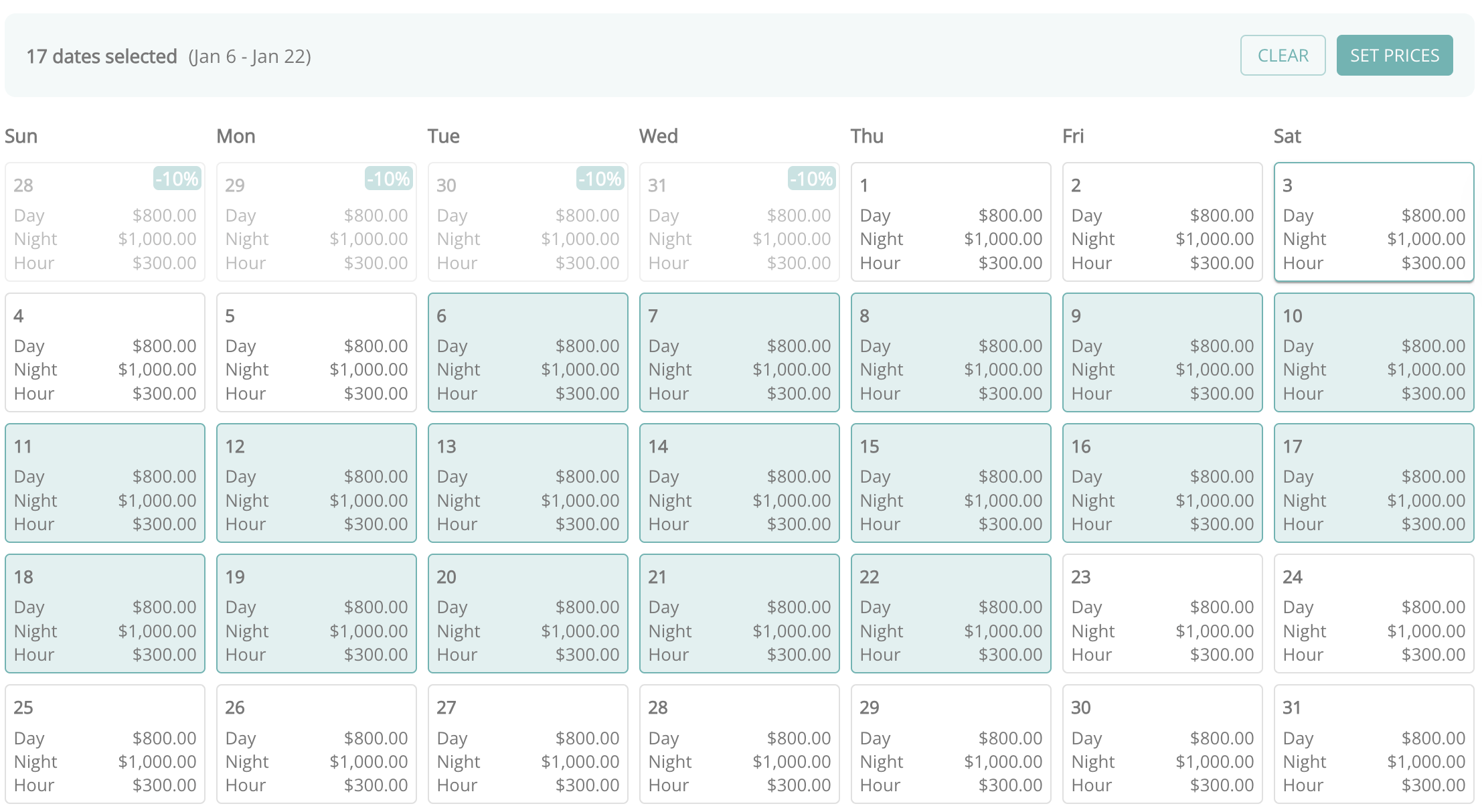Select the January 31 calendar cell
The image size is (1482, 812).
pos(1373,743)
